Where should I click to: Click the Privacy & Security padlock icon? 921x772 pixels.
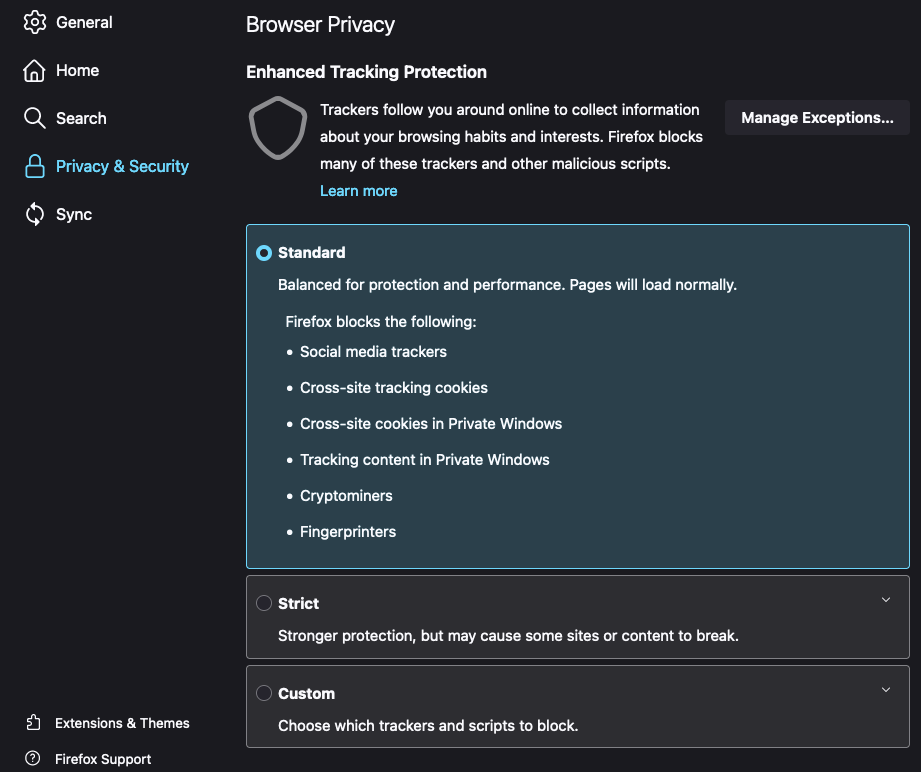click(x=35, y=166)
